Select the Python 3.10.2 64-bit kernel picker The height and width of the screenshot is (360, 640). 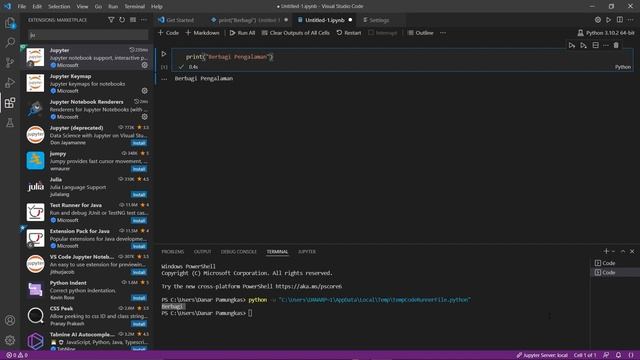[x=606, y=33]
